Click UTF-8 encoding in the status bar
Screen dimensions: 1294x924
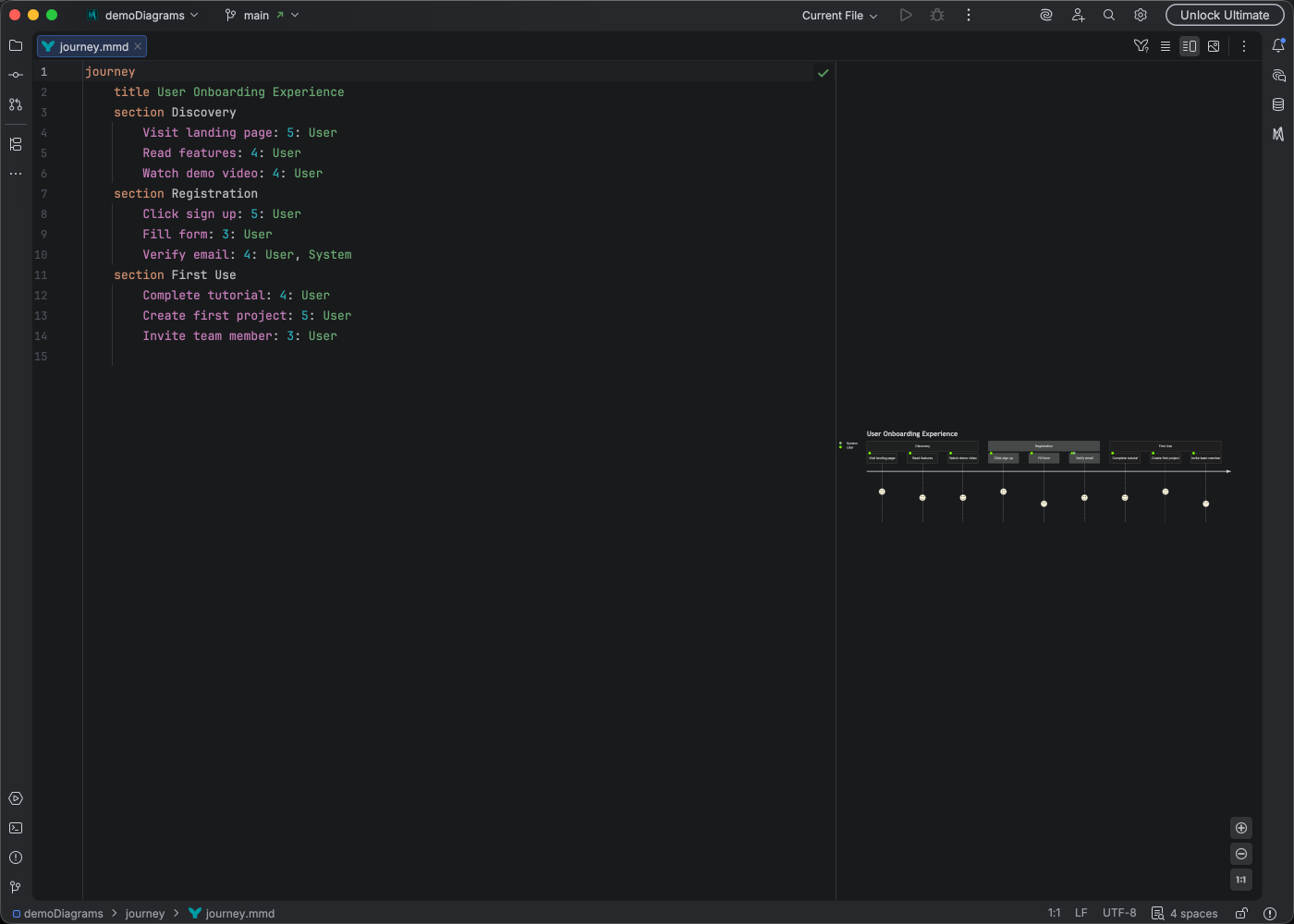[1119, 913]
